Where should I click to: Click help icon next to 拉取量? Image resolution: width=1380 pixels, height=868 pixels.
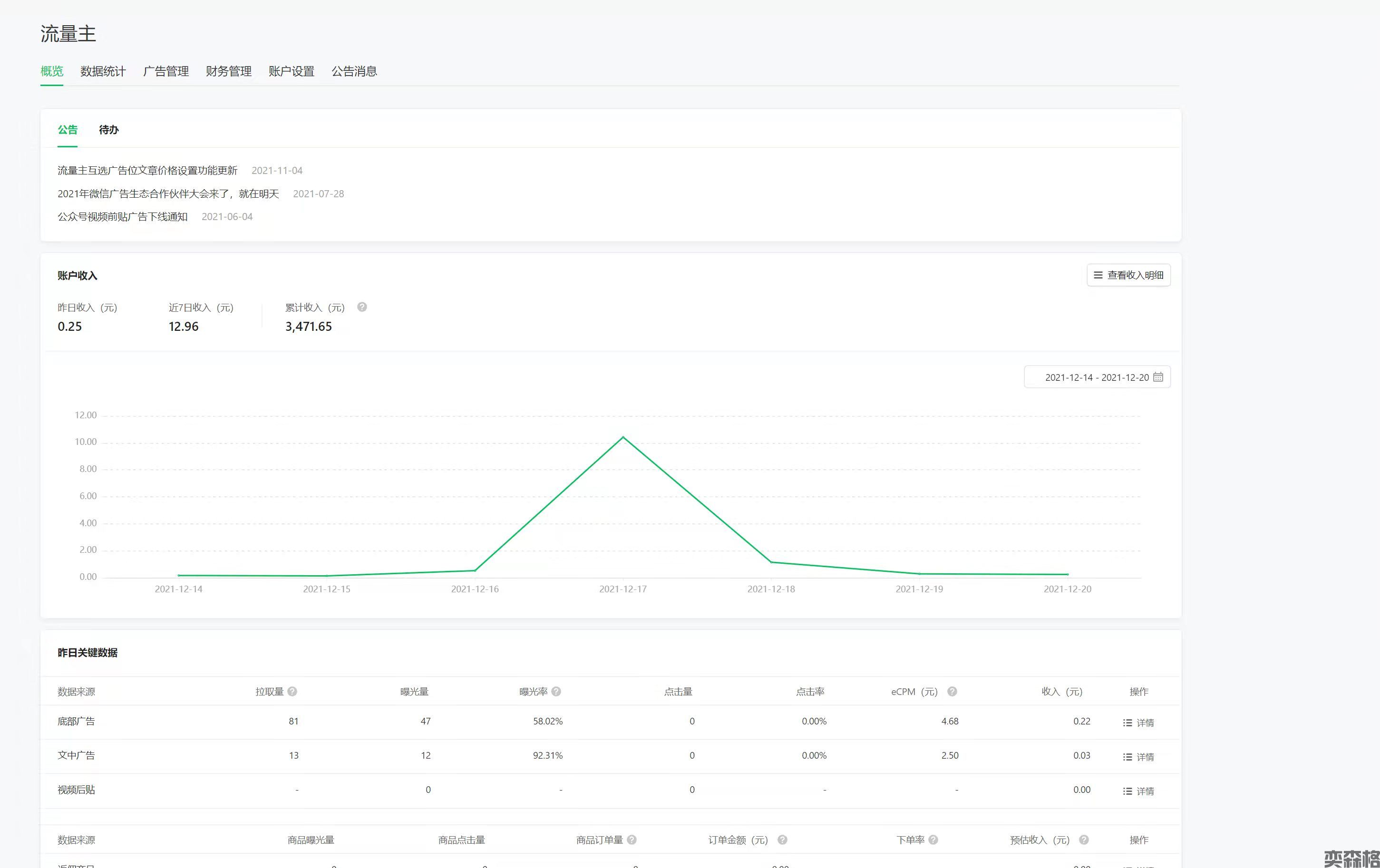click(x=292, y=692)
